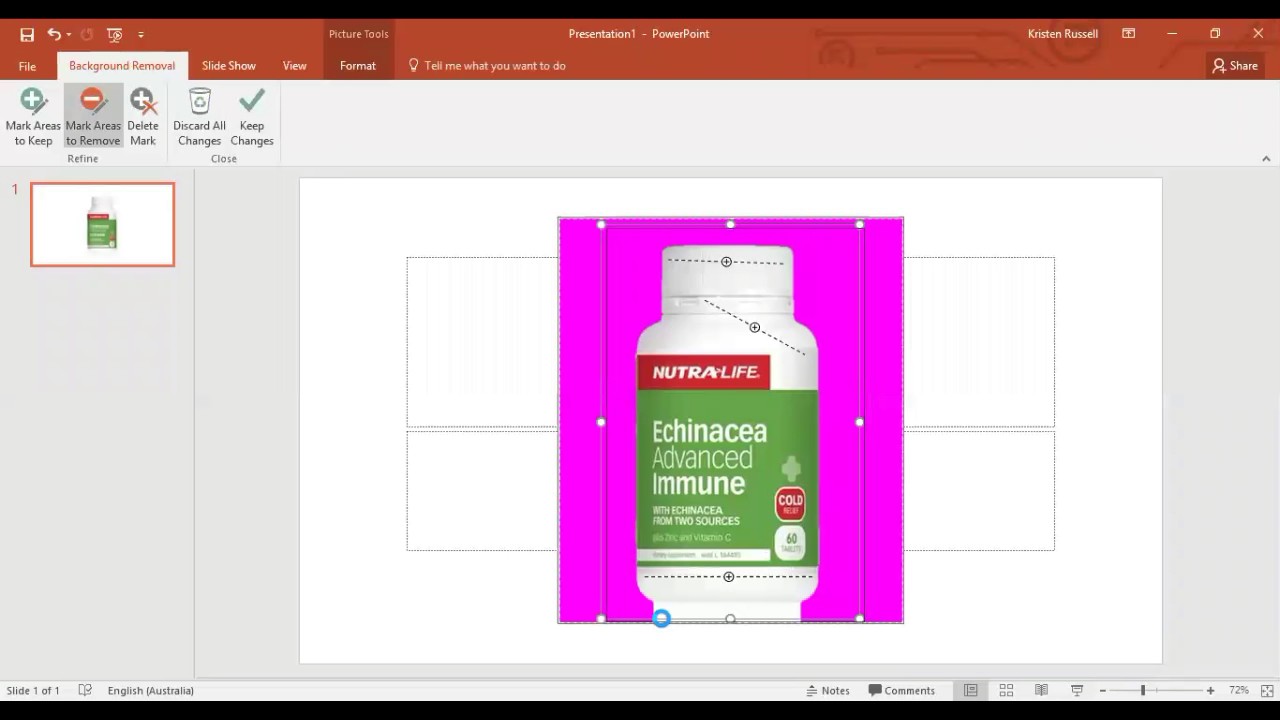Select slide 1 thumbnail

102,224
